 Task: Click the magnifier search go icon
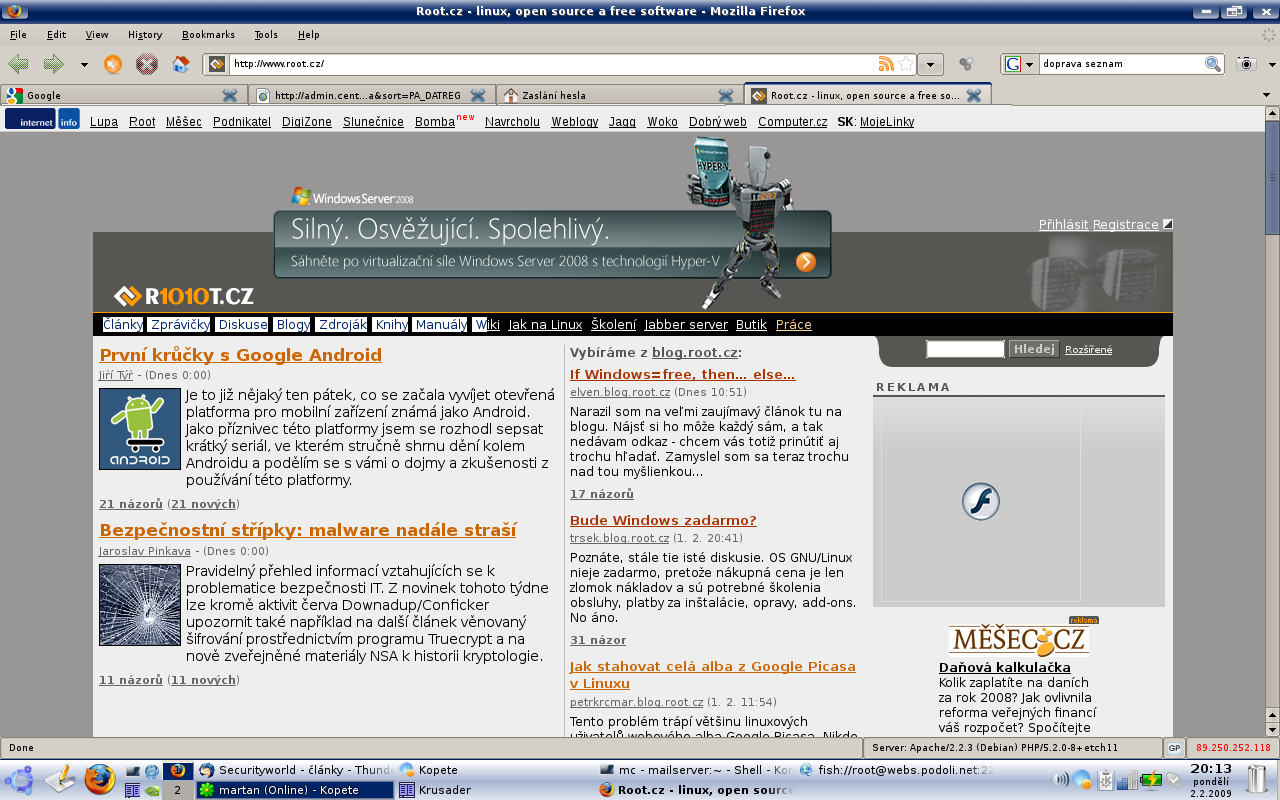(x=1213, y=64)
